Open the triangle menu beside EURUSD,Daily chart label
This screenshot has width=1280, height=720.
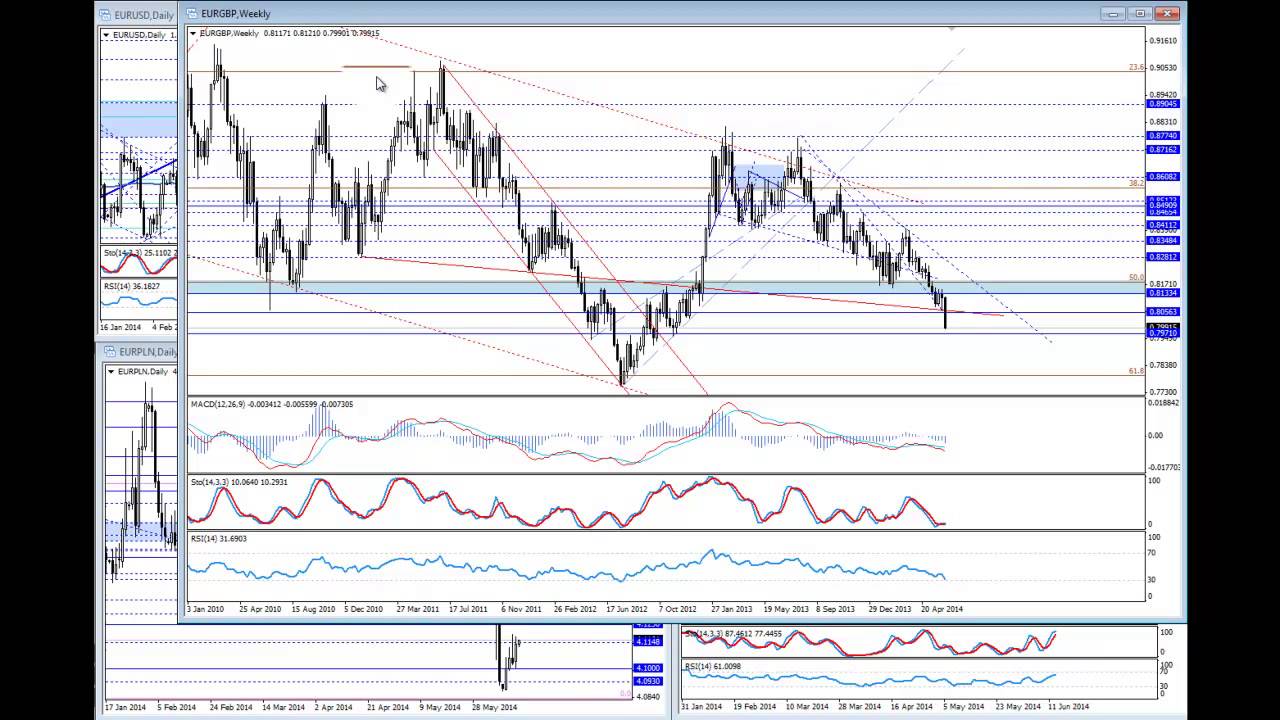(106, 35)
